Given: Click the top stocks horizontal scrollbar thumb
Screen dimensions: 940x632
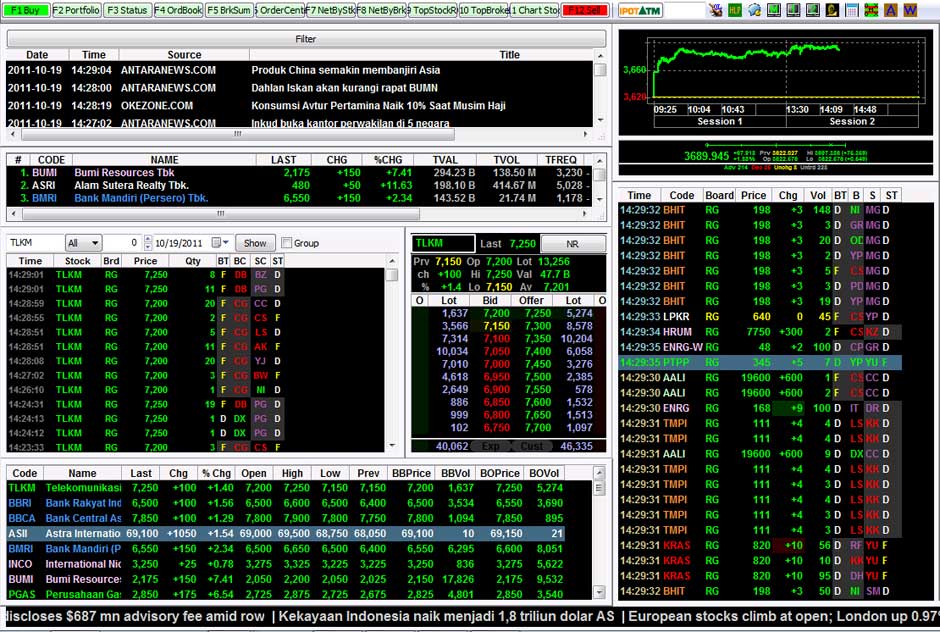Looking at the screenshot, I should tap(221, 213).
